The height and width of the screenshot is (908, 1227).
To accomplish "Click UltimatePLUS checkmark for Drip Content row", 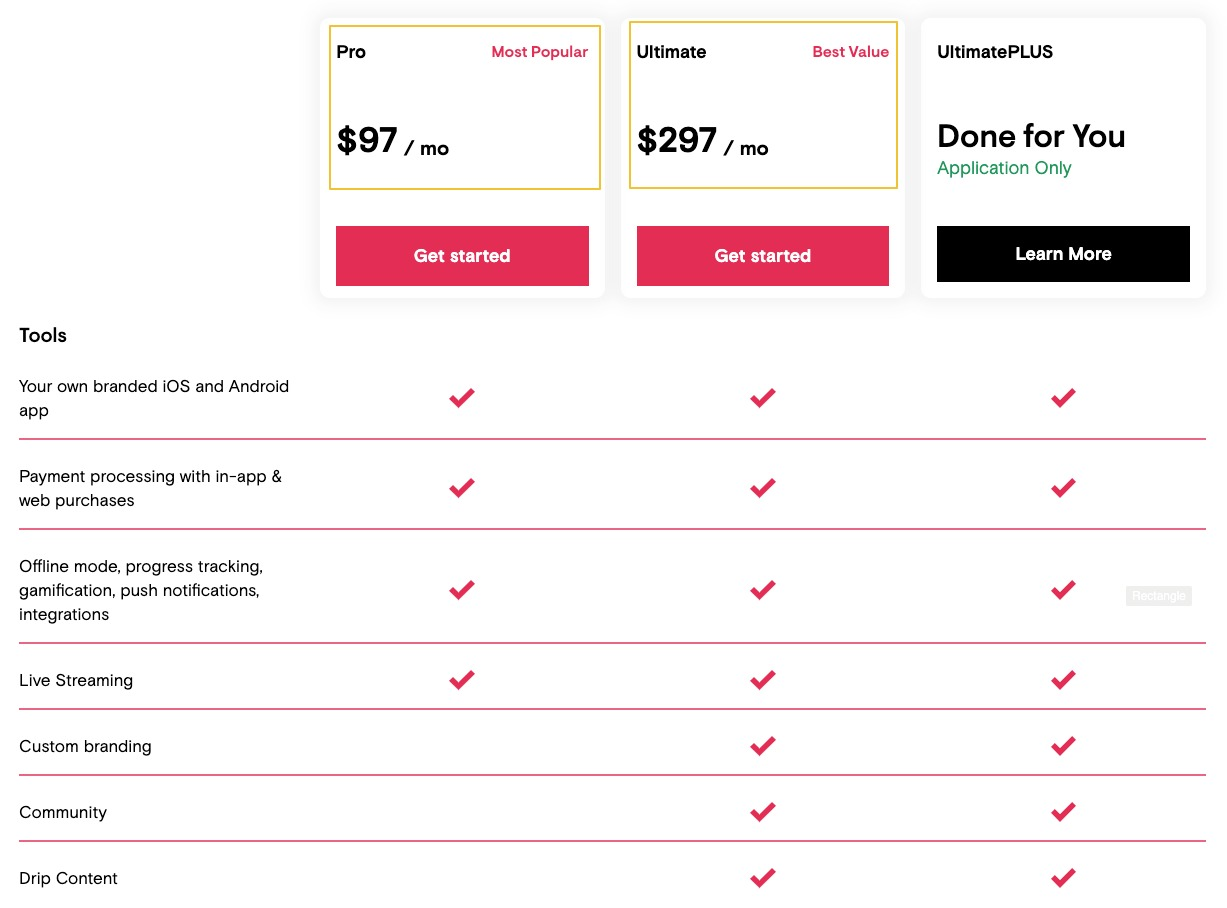I will (x=1063, y=878).
